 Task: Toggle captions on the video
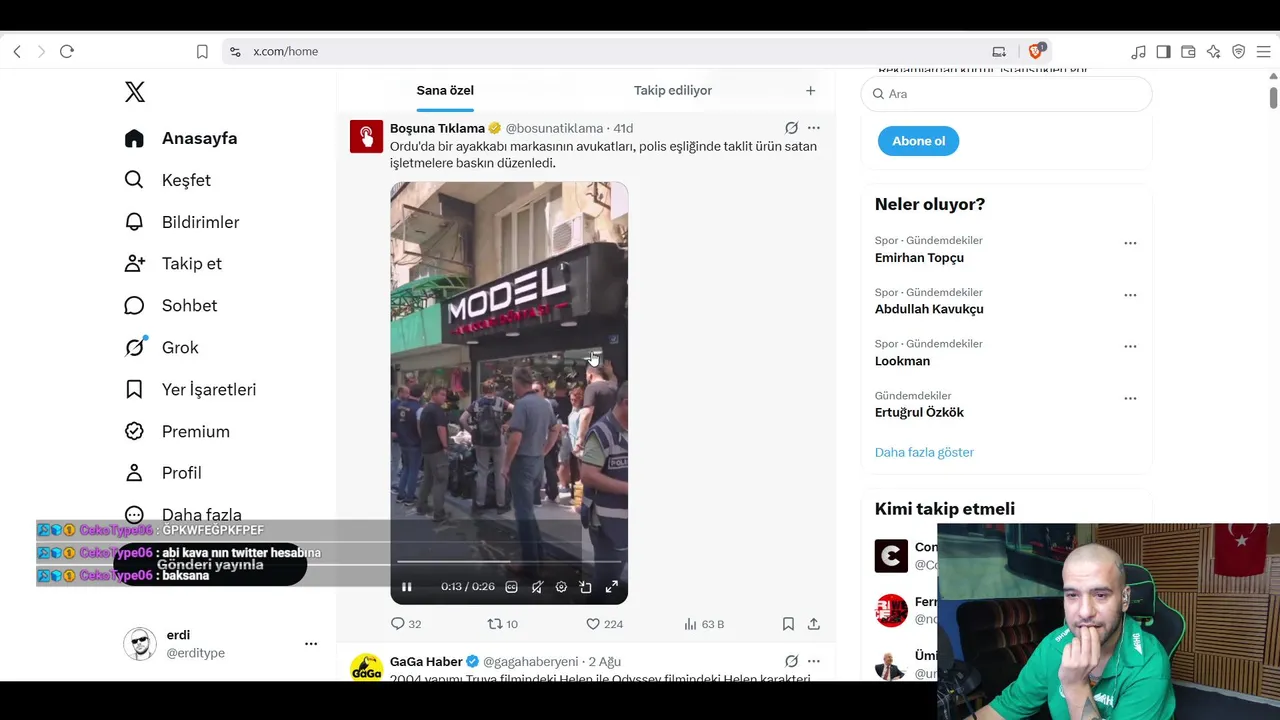[x=511, y=587]
